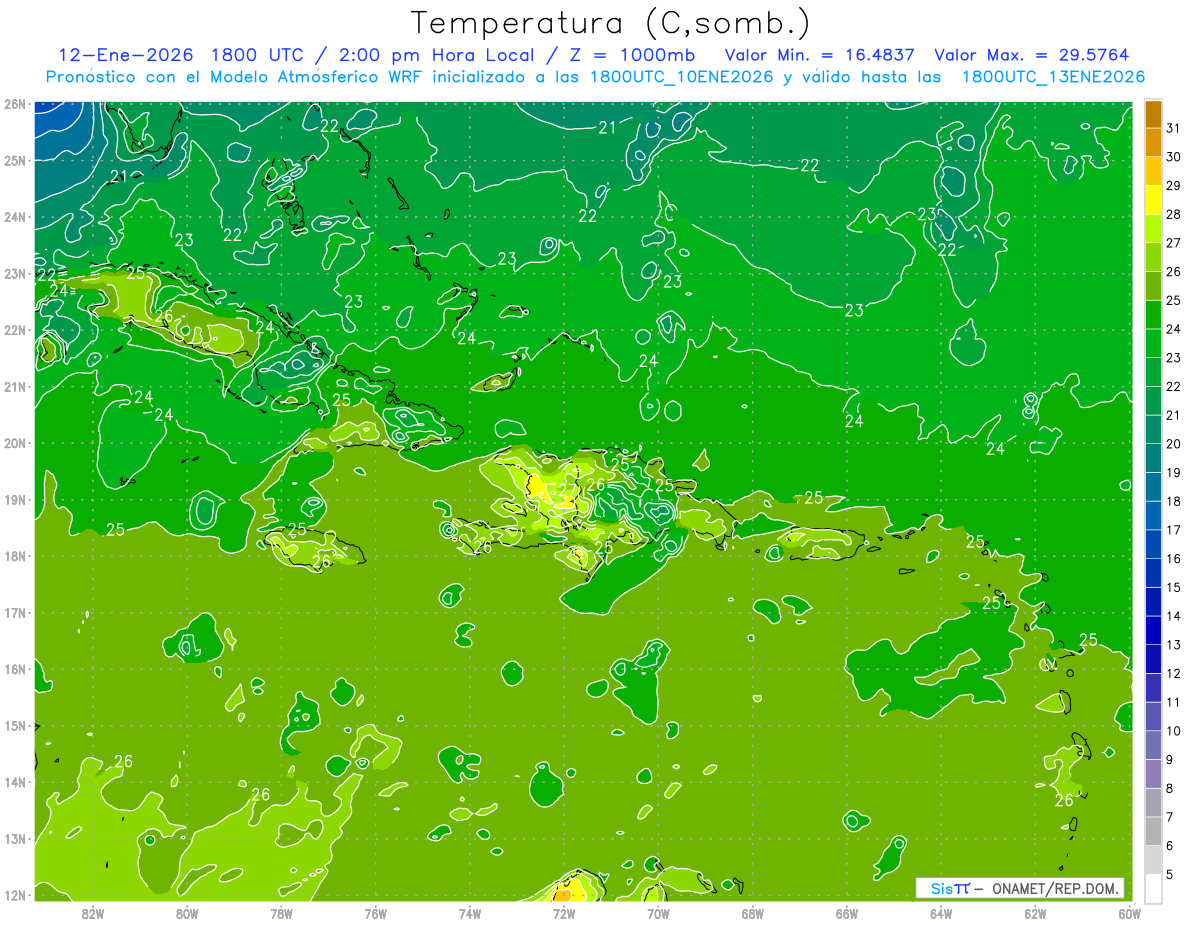Click the legend value "14"
1200x927 pixels.
coord(1174,616)
